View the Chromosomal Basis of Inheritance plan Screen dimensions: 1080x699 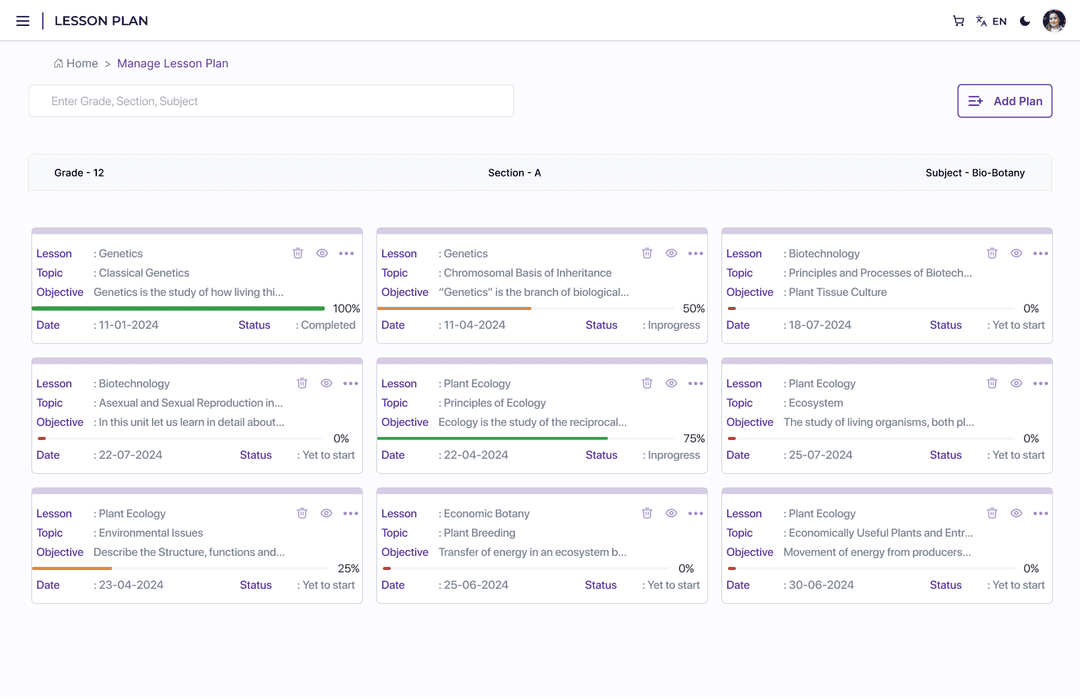point(671,254)
